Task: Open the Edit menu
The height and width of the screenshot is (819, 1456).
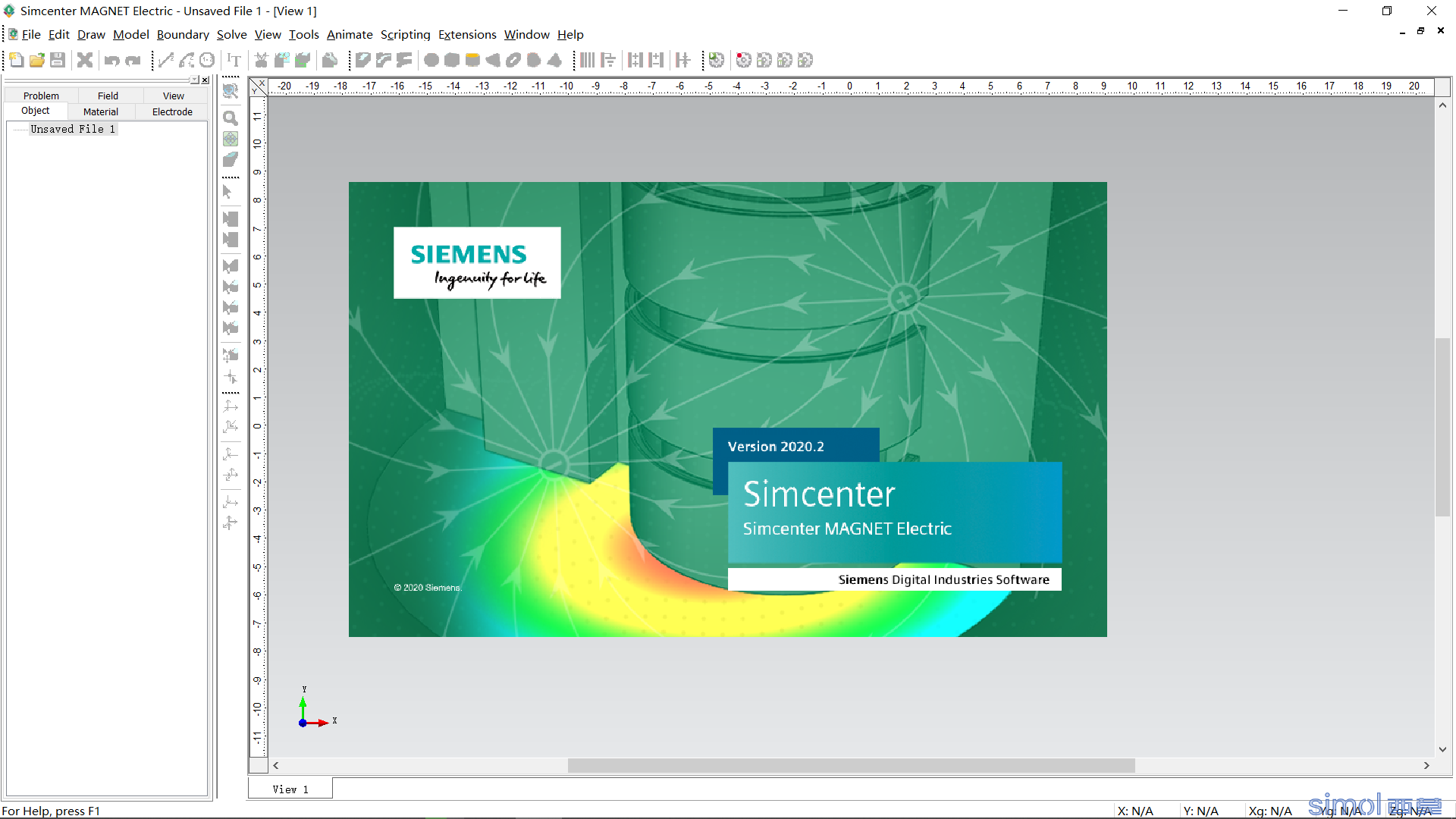Action: pyautogui.click(x=58, y=34)
